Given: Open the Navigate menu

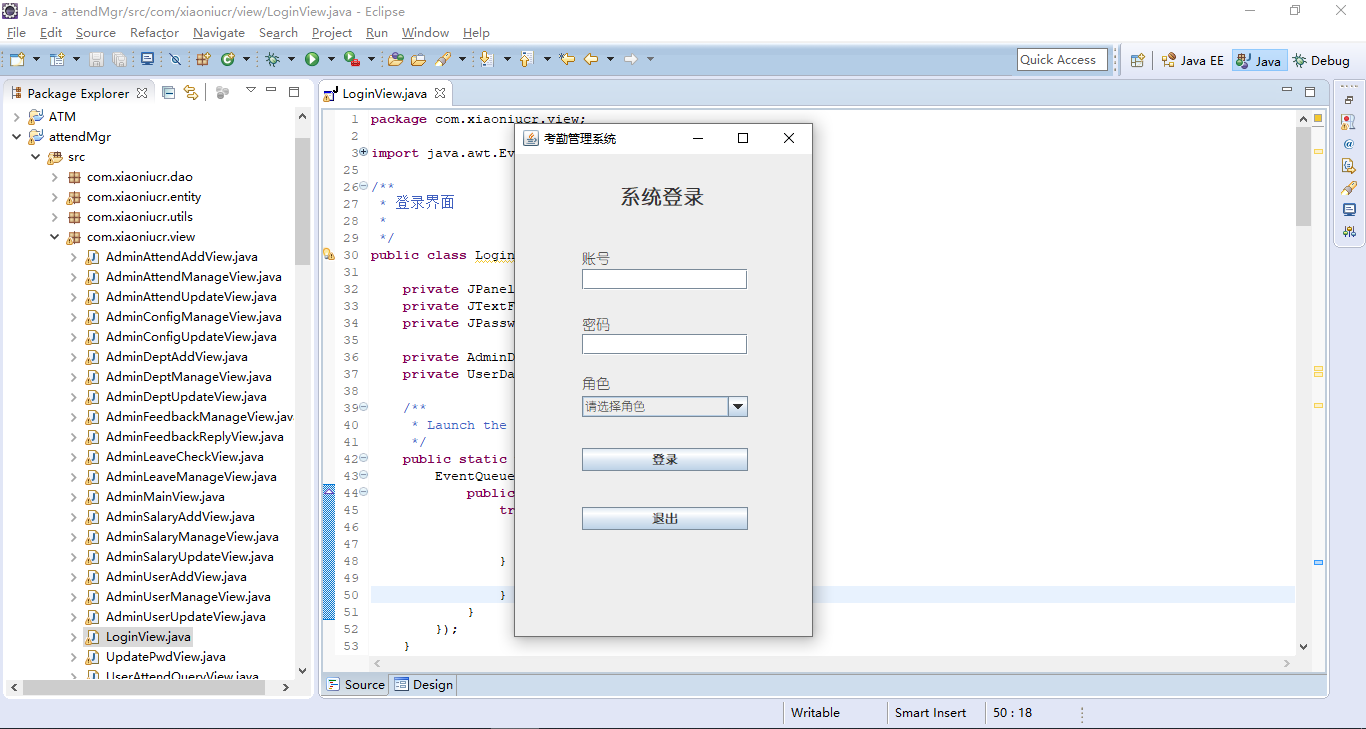Looking at the screenshot, I should coord(219,32).
